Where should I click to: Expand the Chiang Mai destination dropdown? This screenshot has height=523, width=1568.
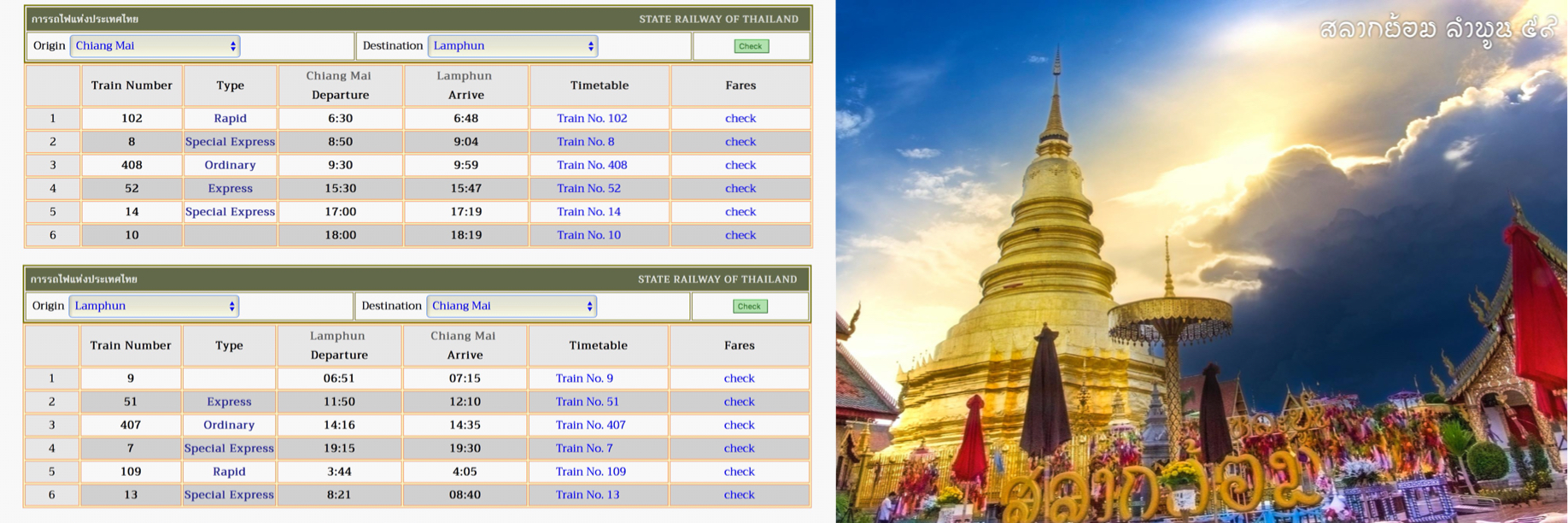[511, 306]
